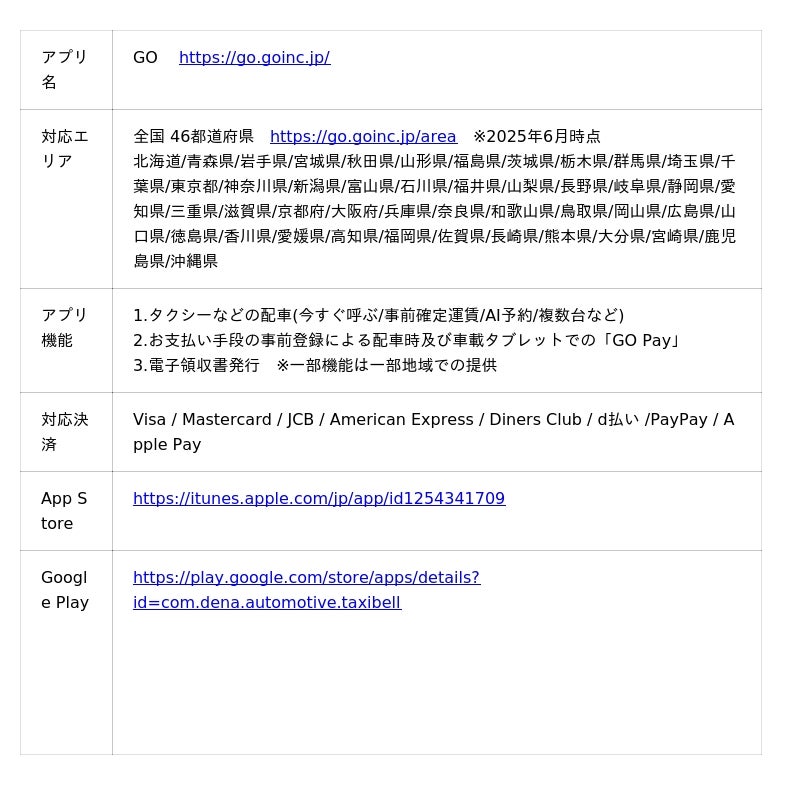Click feature line 2 mentioning GO Pay

coord(408,341)
